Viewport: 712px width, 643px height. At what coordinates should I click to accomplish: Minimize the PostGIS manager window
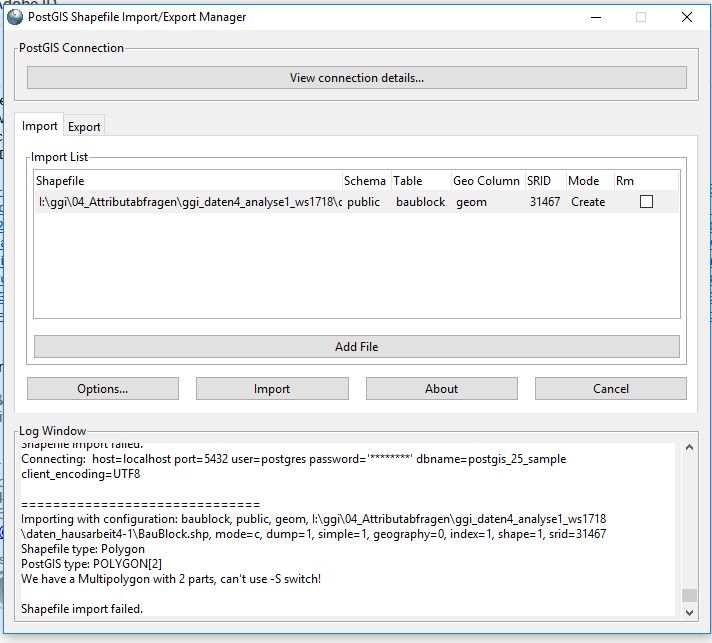pos(596,17)
